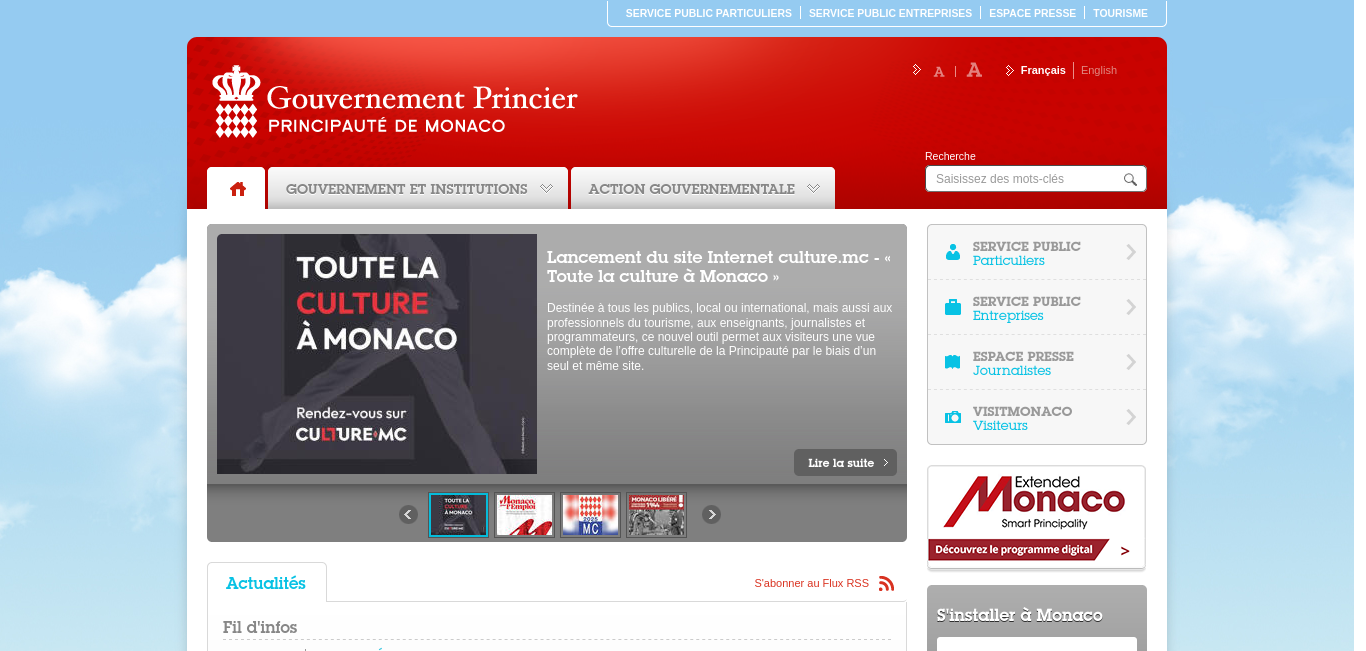Switch language to English
The width and height of the screenshot is (1366, 651).
click(1099, 70)
